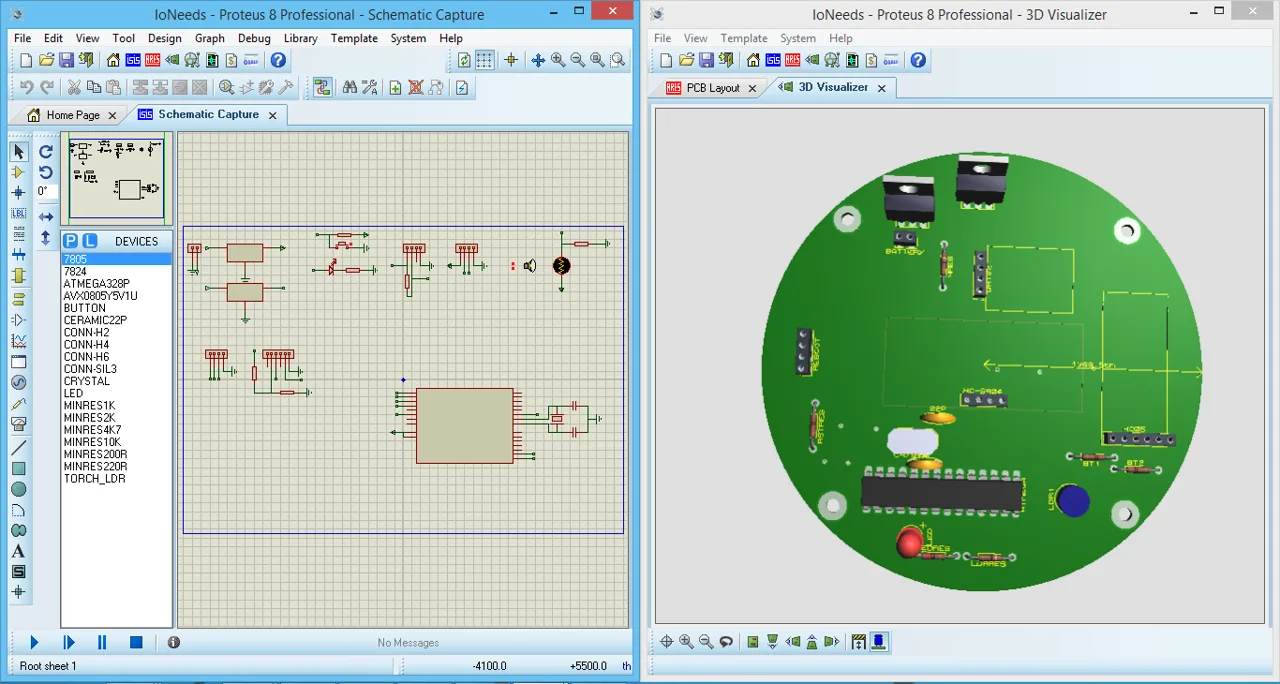
Task: Activate Component Mode in the schematic toolbar
Action: click(x=18, y=171)
